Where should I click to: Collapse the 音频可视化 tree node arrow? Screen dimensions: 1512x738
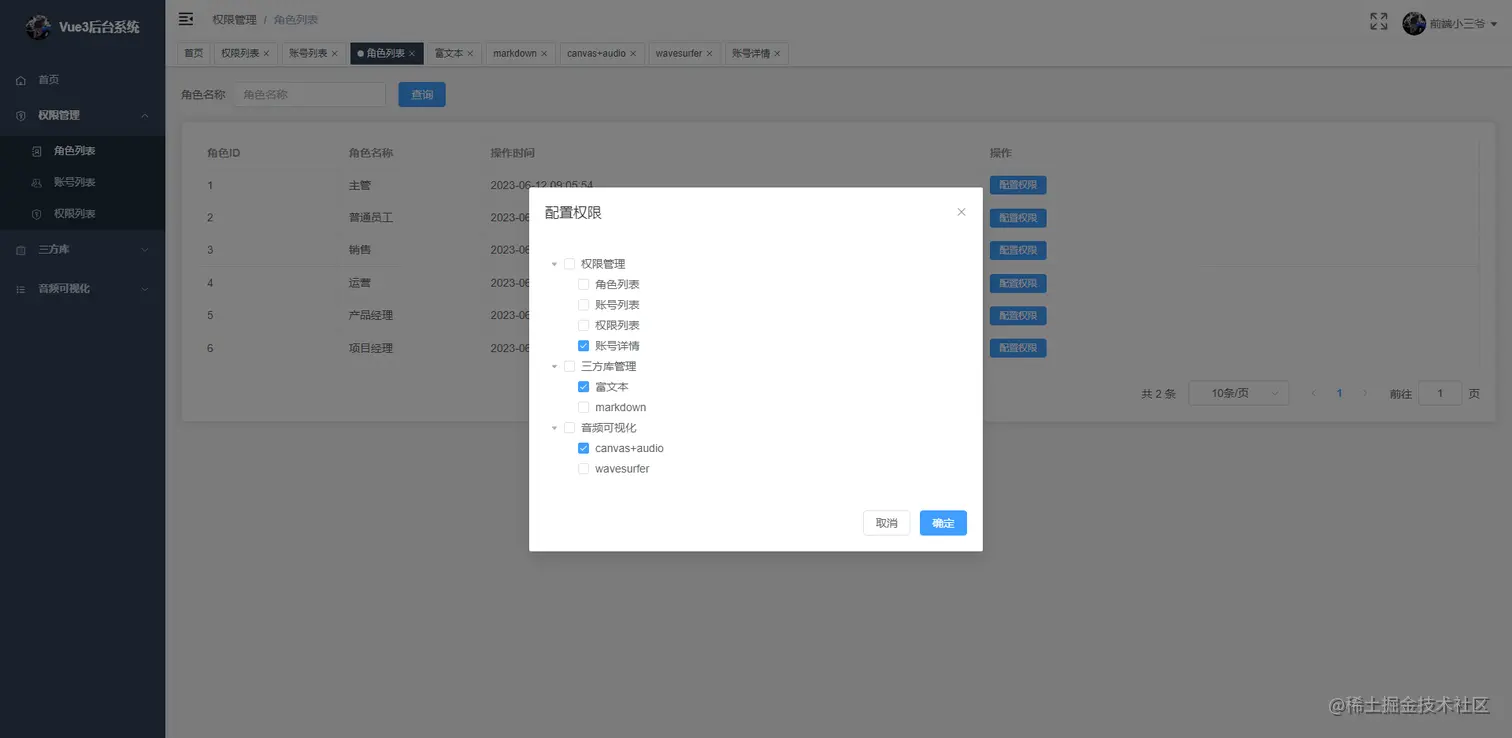554,428
